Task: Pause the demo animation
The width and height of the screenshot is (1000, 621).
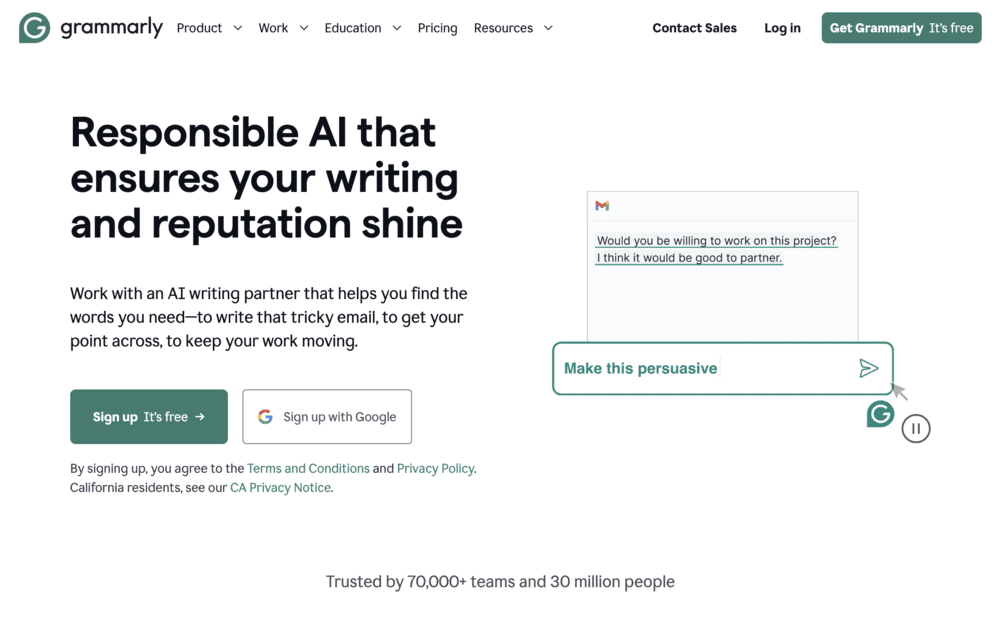Action: [915, 429]
